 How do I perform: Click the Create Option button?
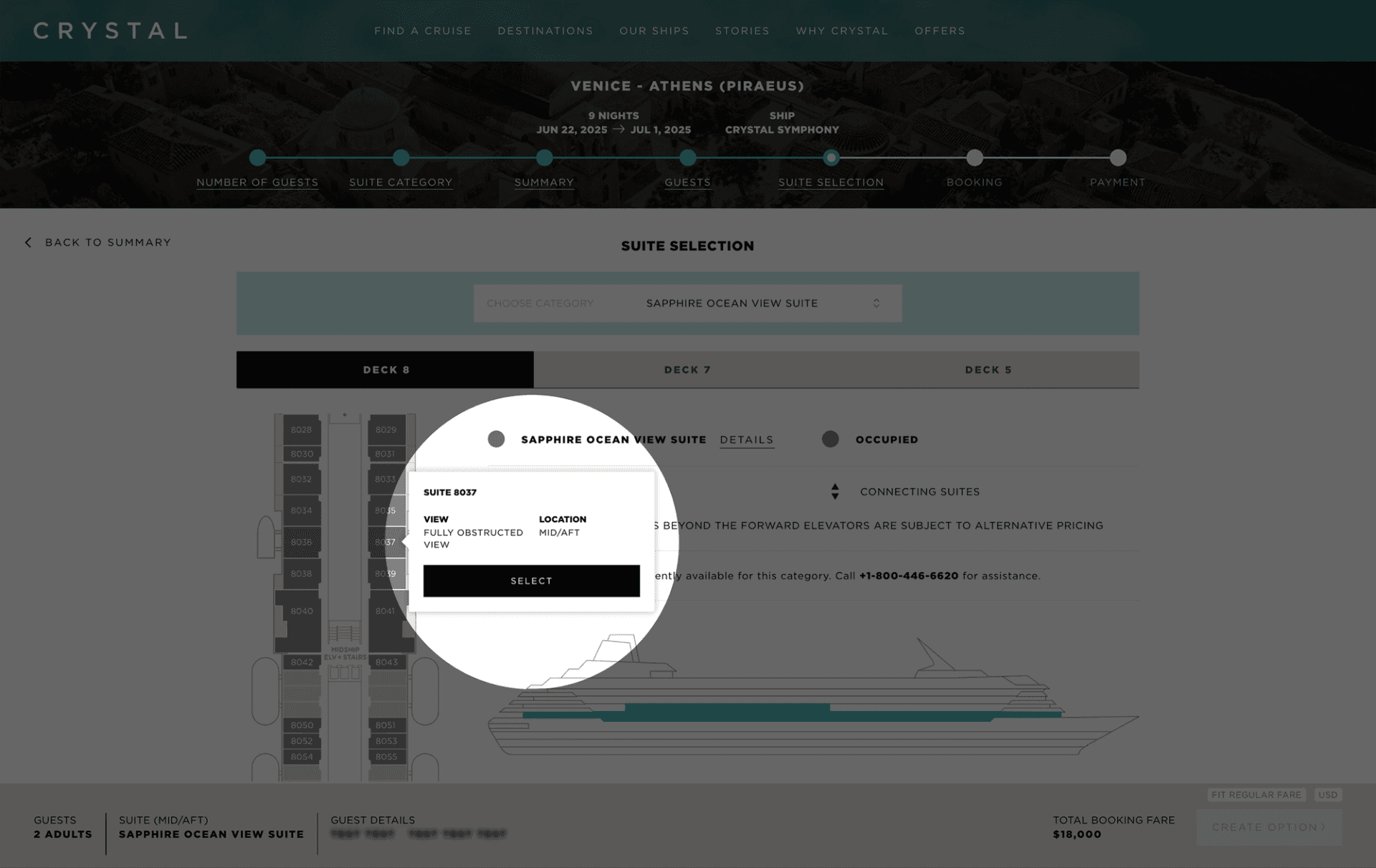[x=1269, y=827]
